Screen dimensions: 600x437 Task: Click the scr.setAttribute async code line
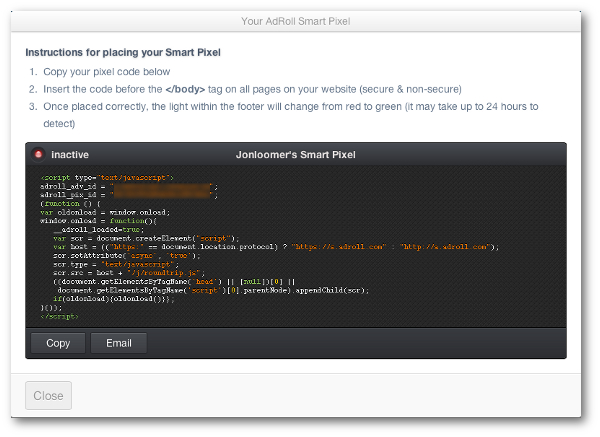coord(127,256)
